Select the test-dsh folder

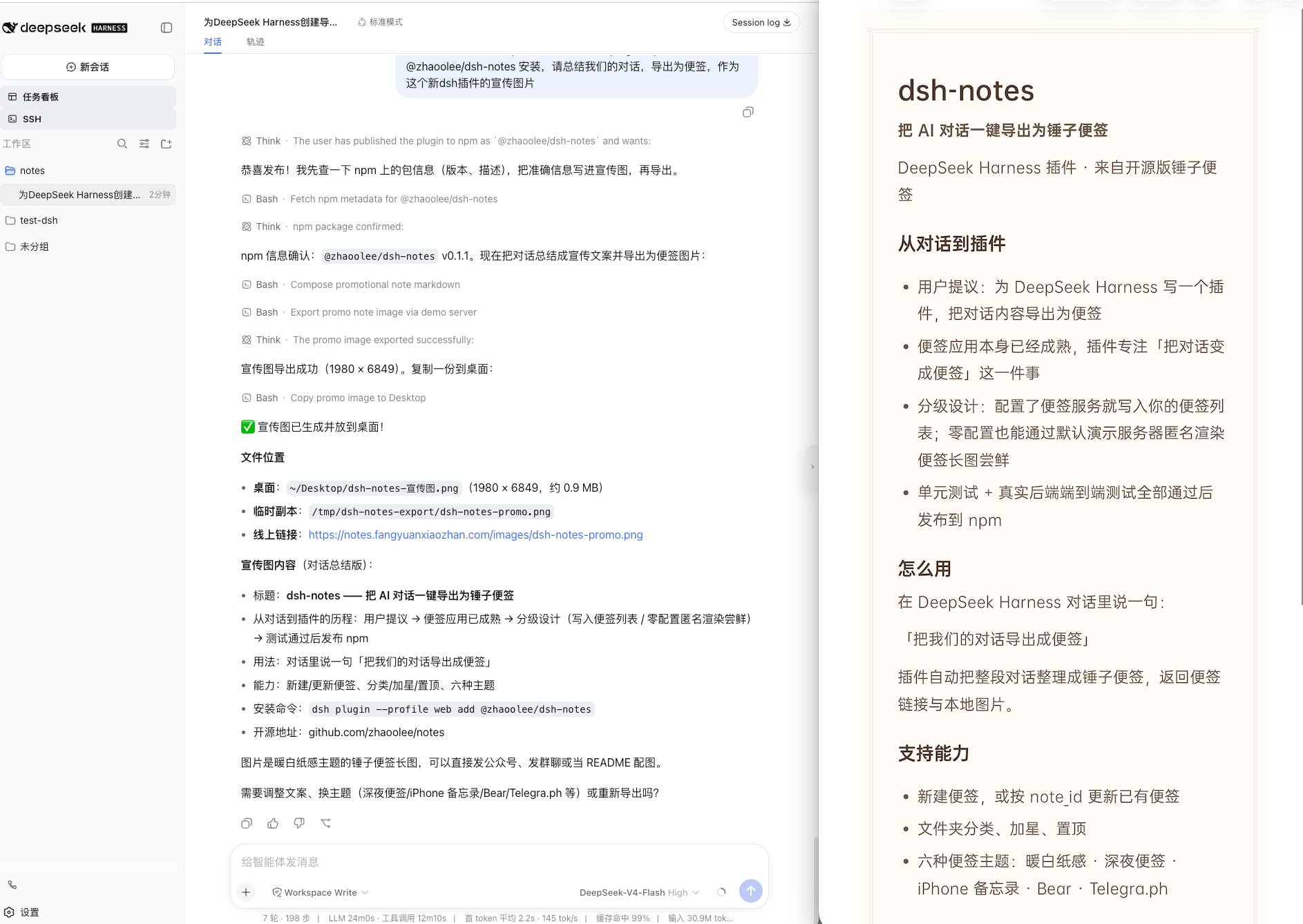click(88, 220)
